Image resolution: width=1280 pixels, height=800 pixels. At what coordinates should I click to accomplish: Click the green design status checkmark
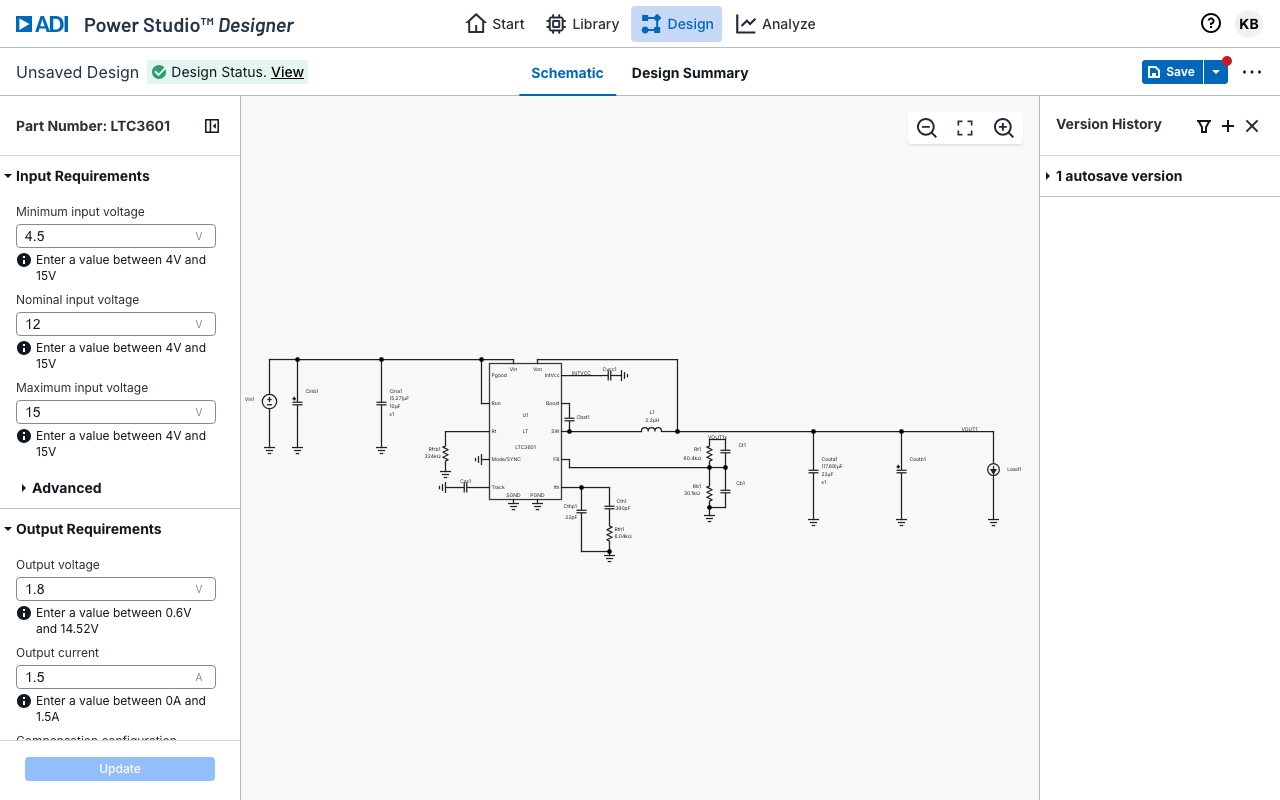click(159, 72)
